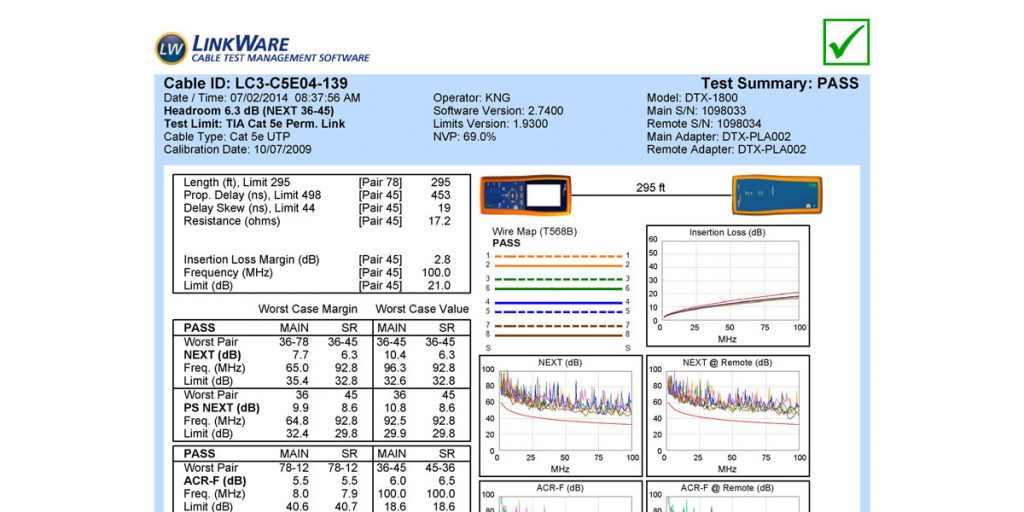Click Main S/N: 1098033
Screen dimensions: 1024x512
(696, 111)
